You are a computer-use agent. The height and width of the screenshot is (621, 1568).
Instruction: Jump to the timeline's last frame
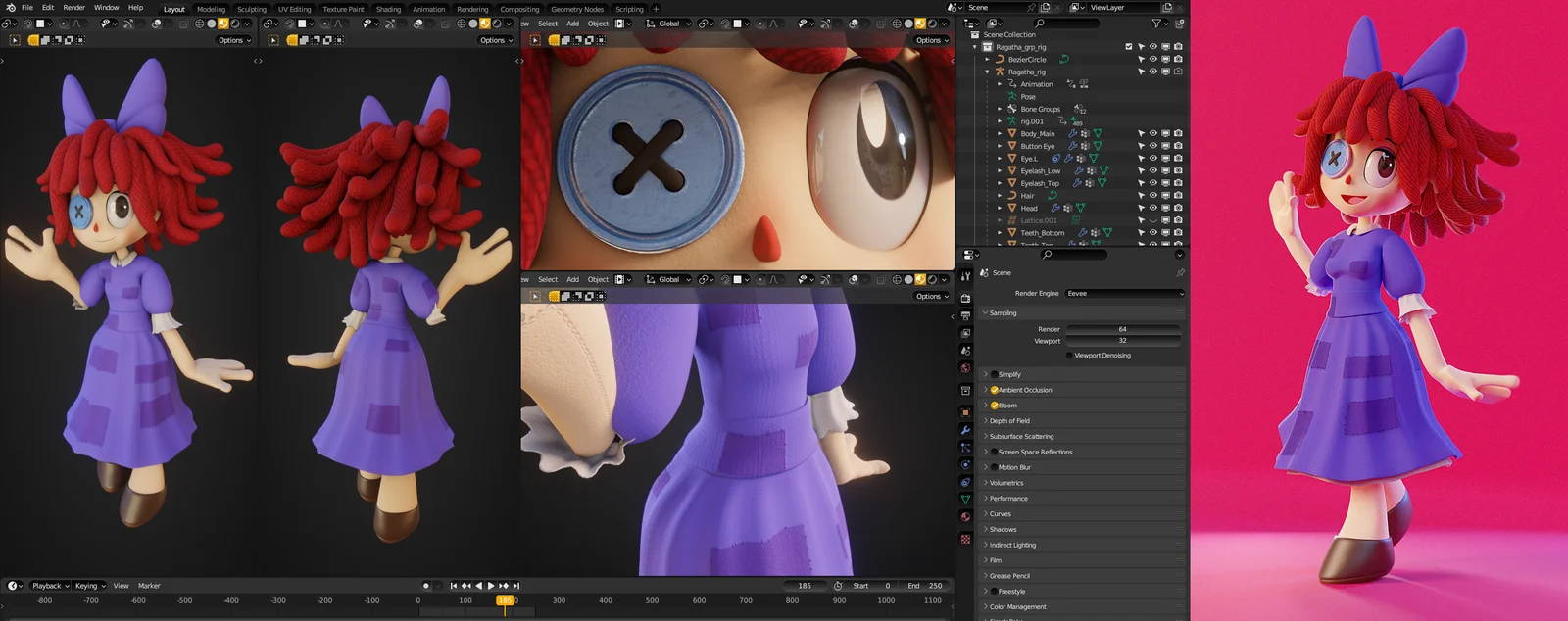pos(516,586)
